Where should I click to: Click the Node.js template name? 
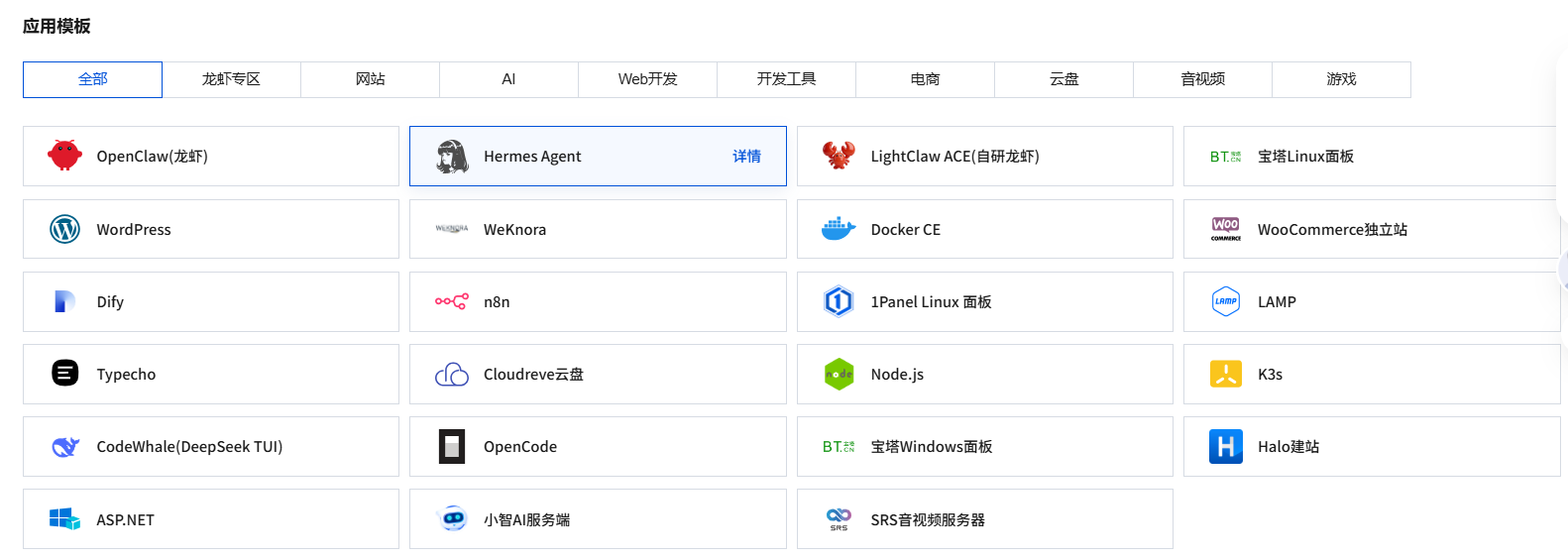coord(897,375)
